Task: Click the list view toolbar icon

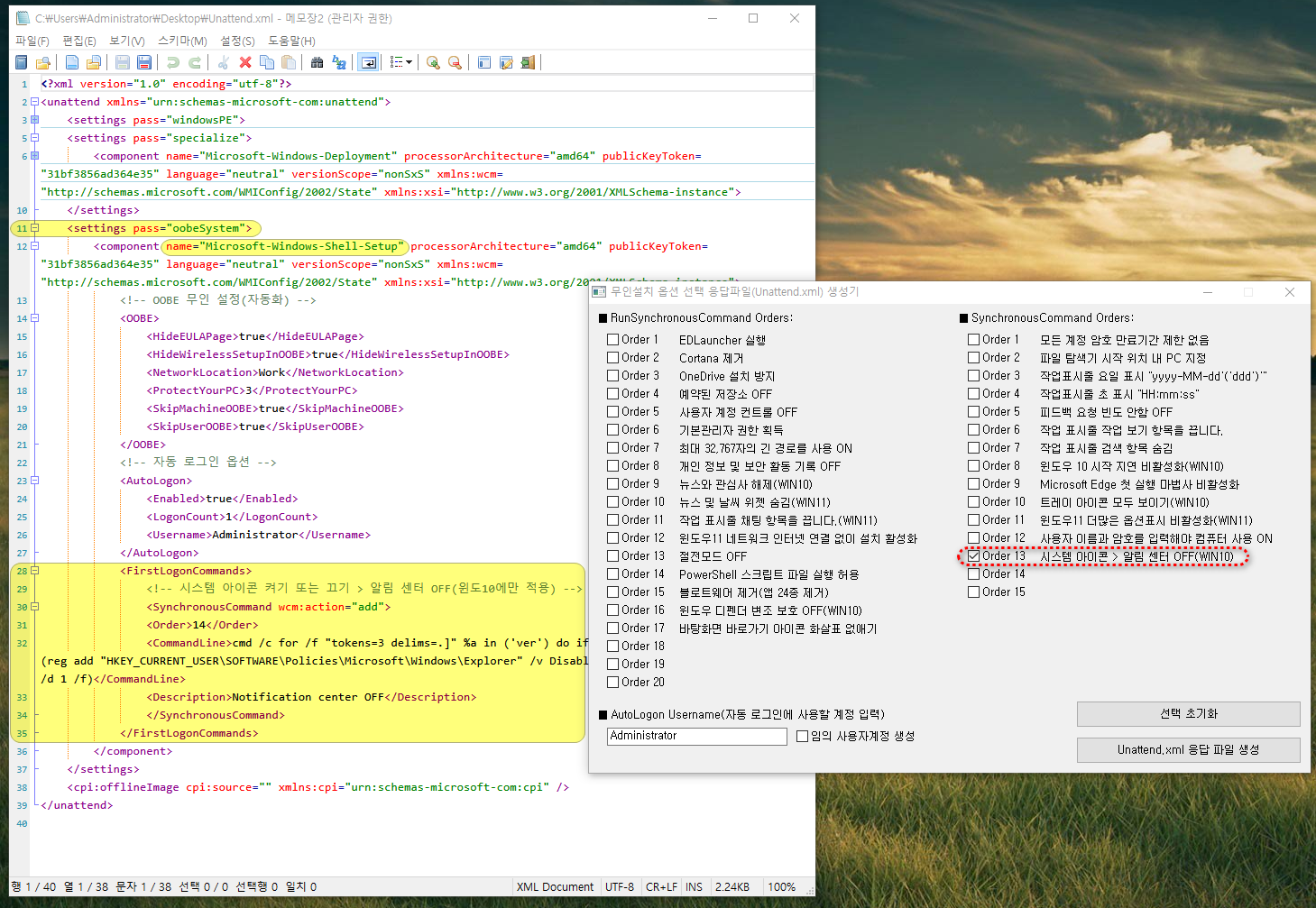Action: pos(396,62)
